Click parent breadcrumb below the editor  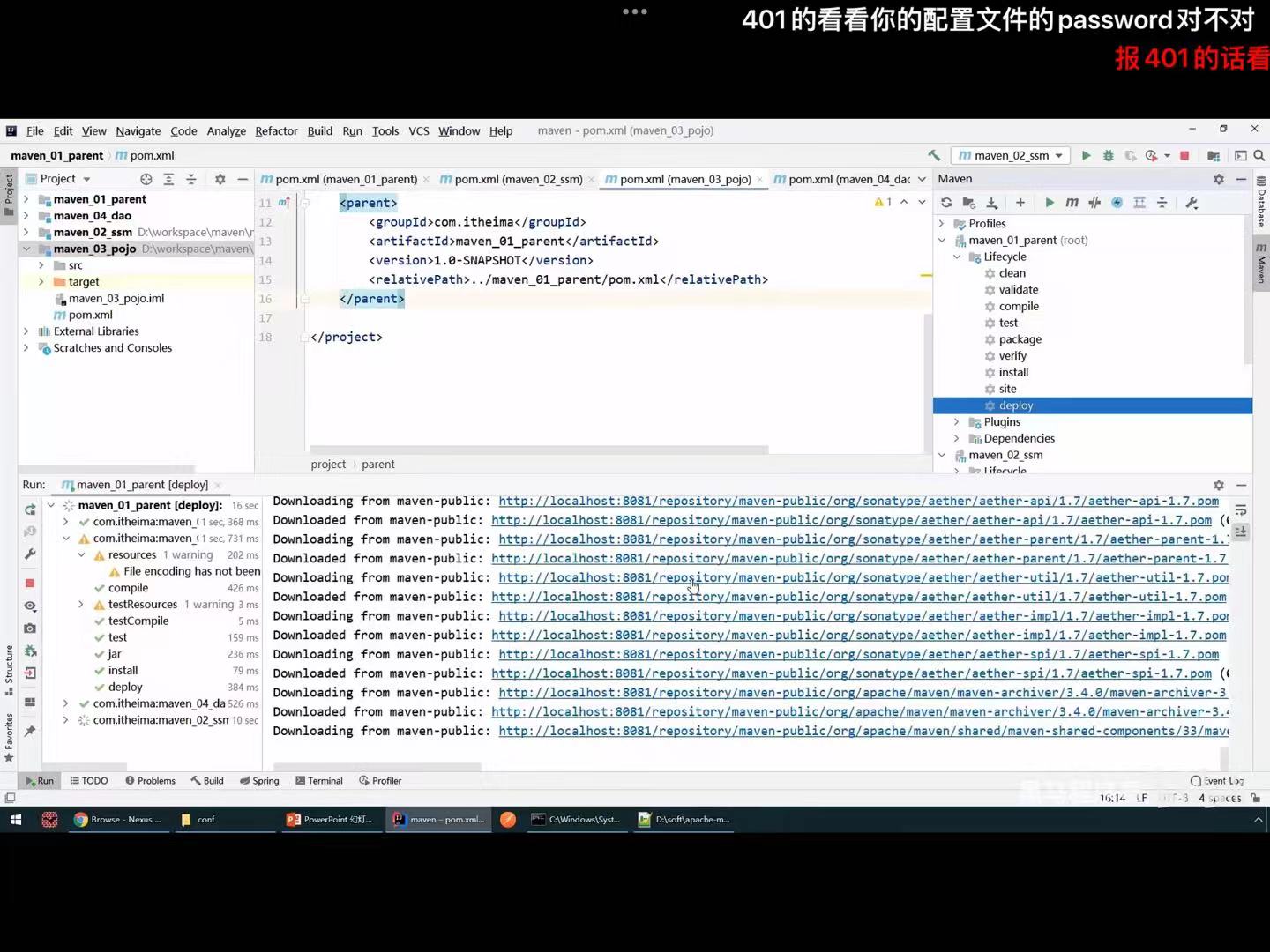pos(377,465)
